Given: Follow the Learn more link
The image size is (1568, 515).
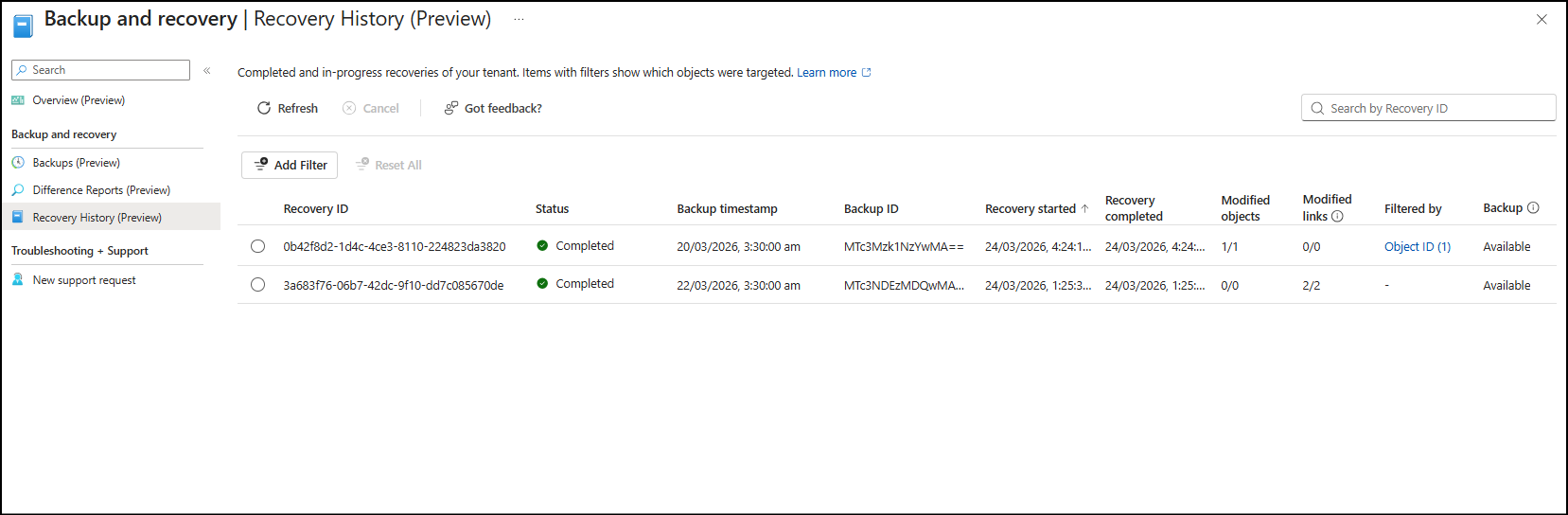Looking at the screenshot, I should click(826, 73).
